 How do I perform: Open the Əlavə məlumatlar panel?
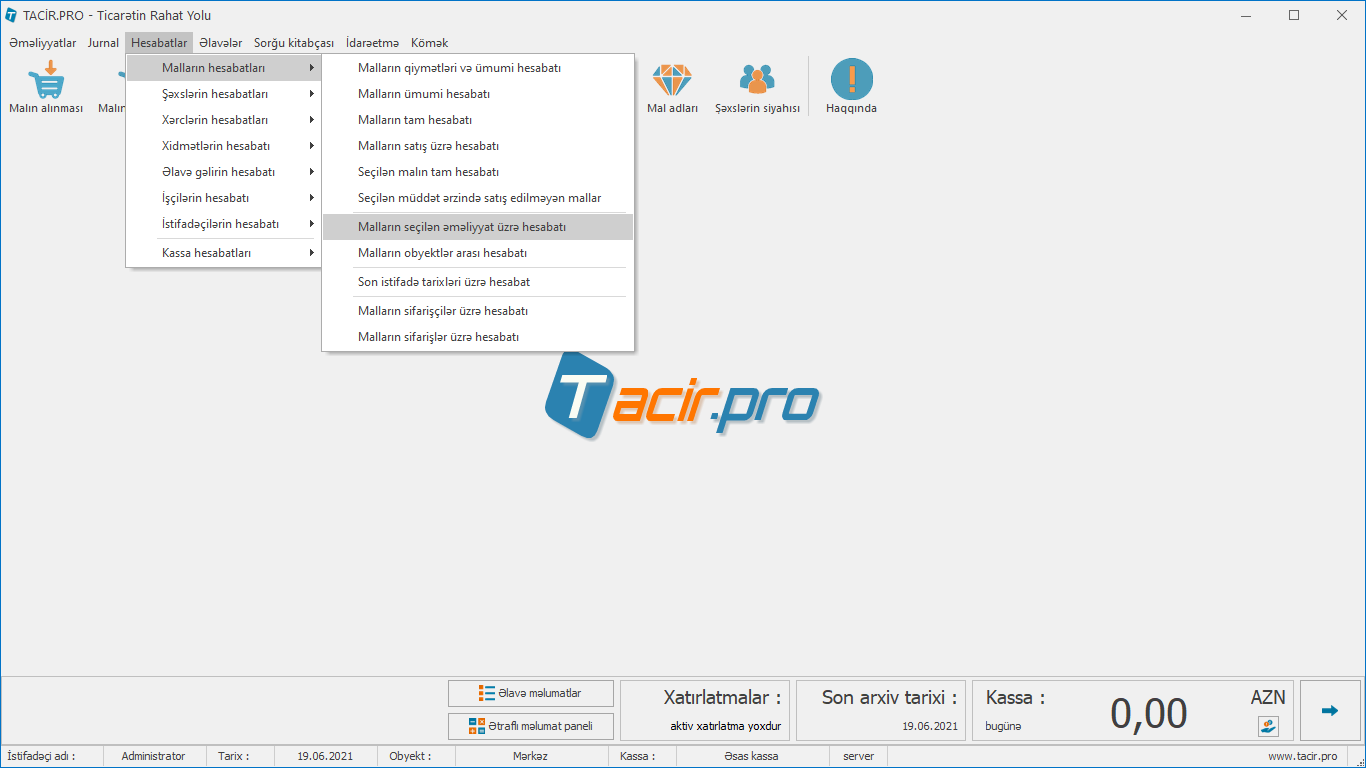coord(530,693)
